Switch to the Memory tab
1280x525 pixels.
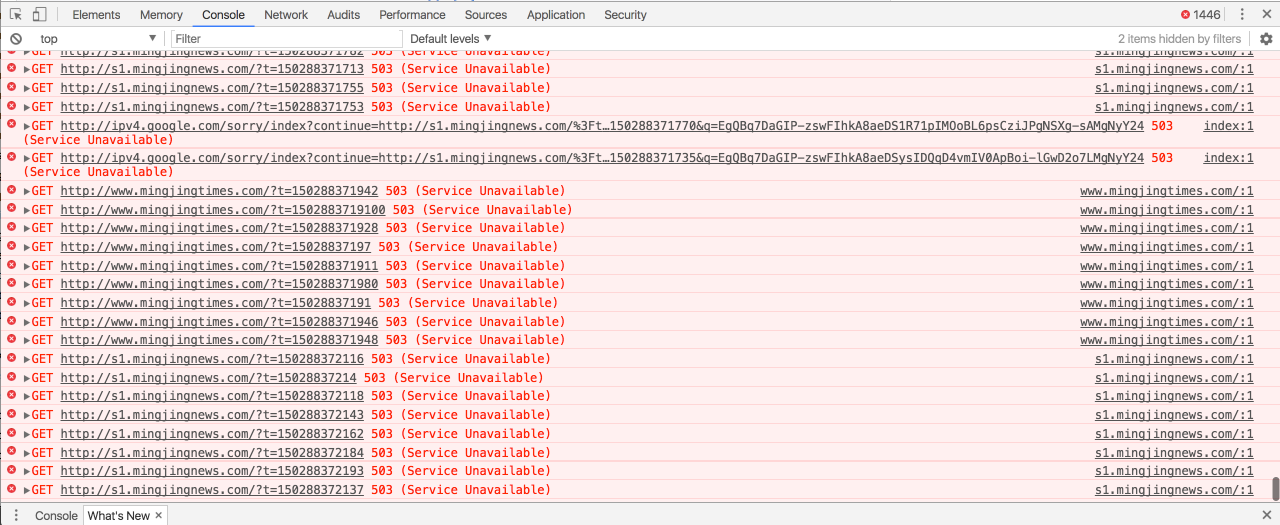click(x=161, y=15)
